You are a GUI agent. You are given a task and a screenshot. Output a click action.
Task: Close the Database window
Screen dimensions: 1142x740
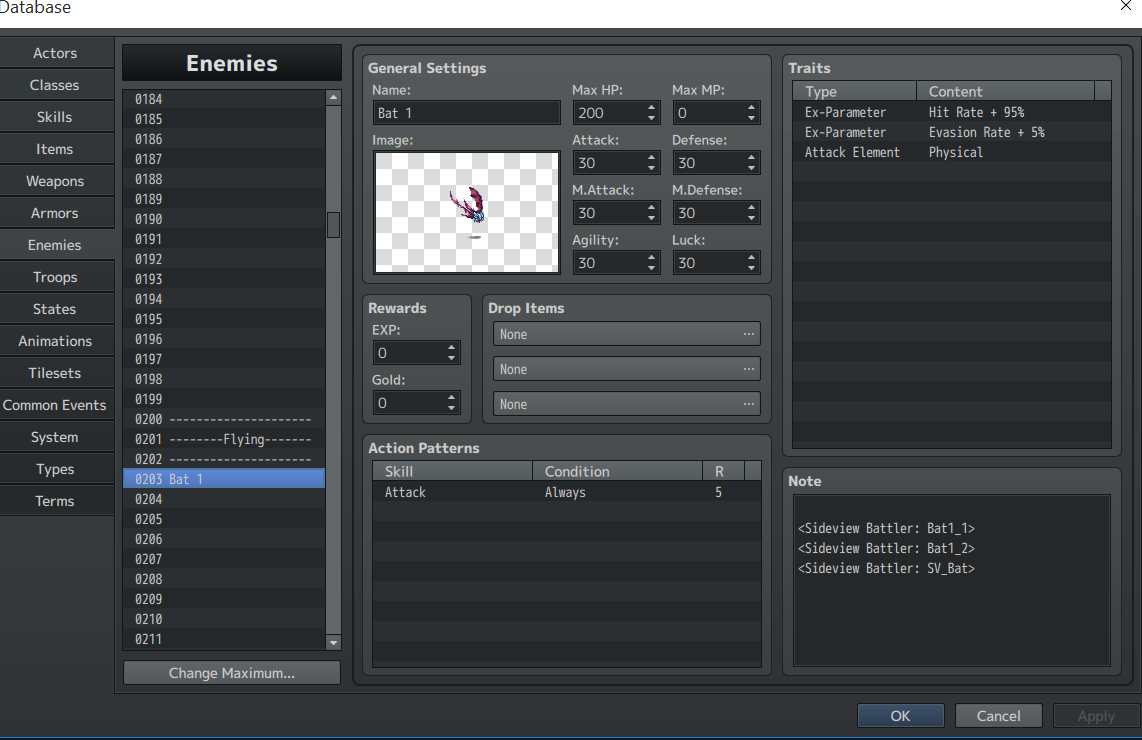[x=1126, y=6]
